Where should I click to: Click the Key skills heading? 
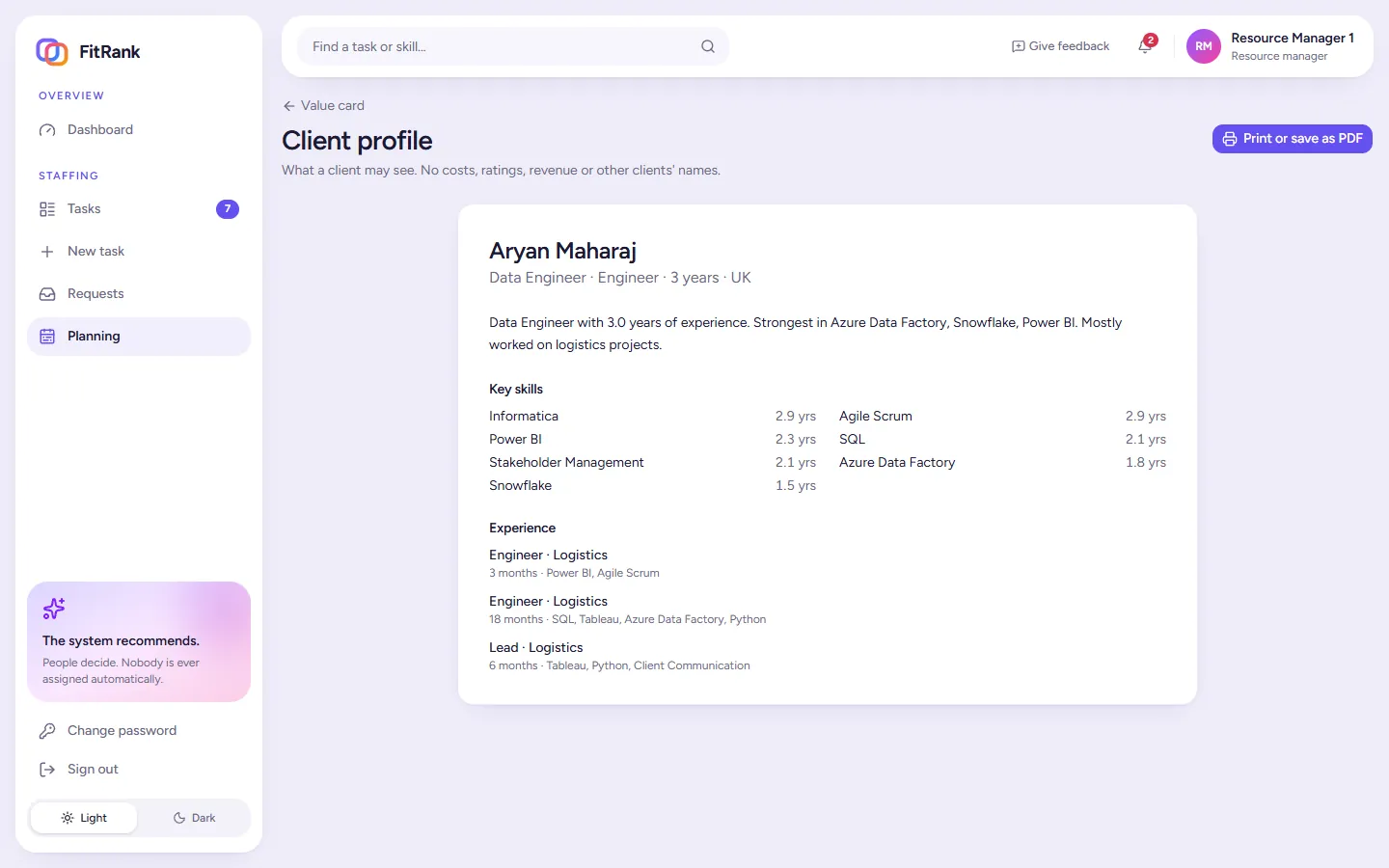[x=516, y=390]
